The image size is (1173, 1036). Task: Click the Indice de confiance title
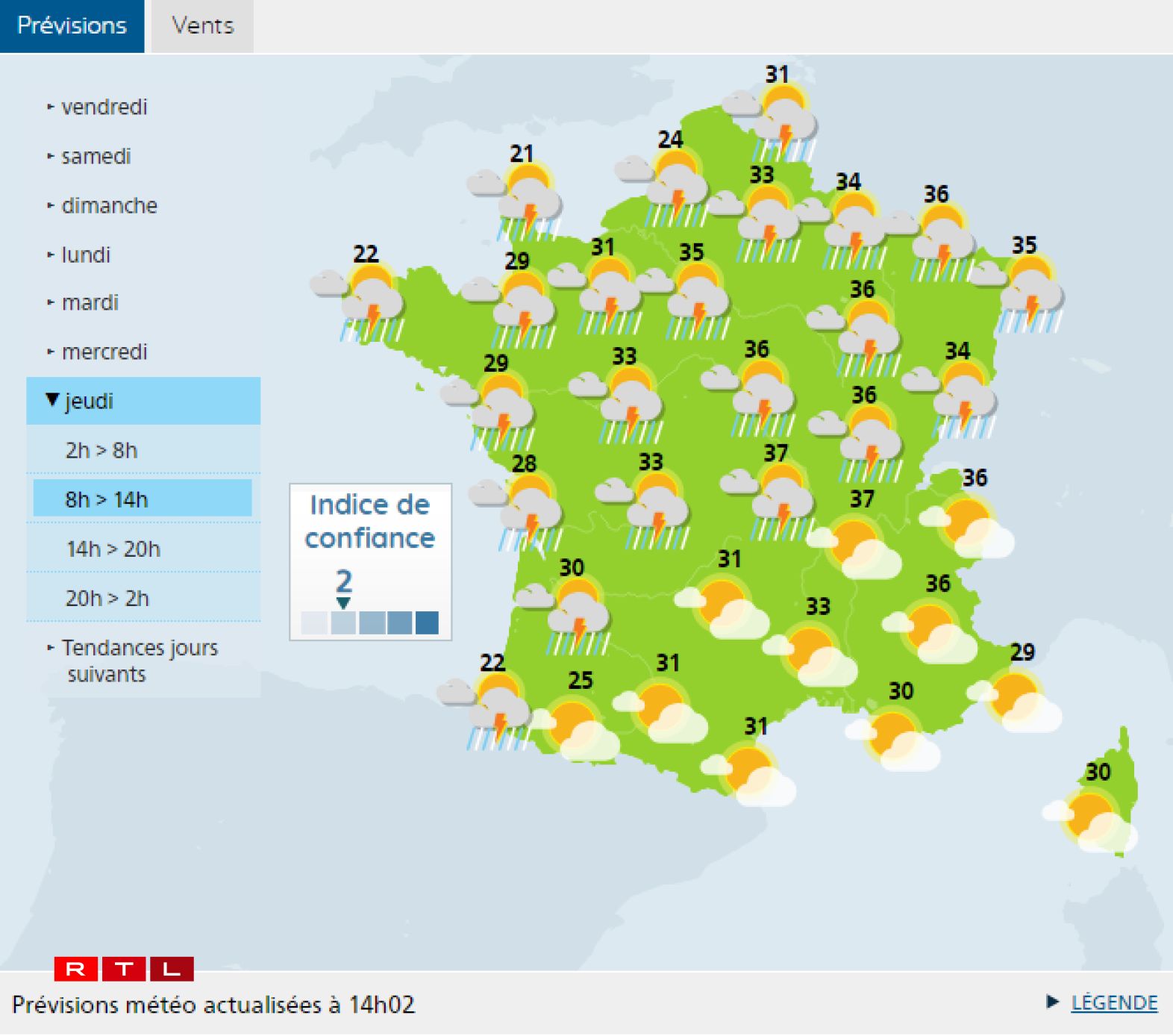click(370, 521)
